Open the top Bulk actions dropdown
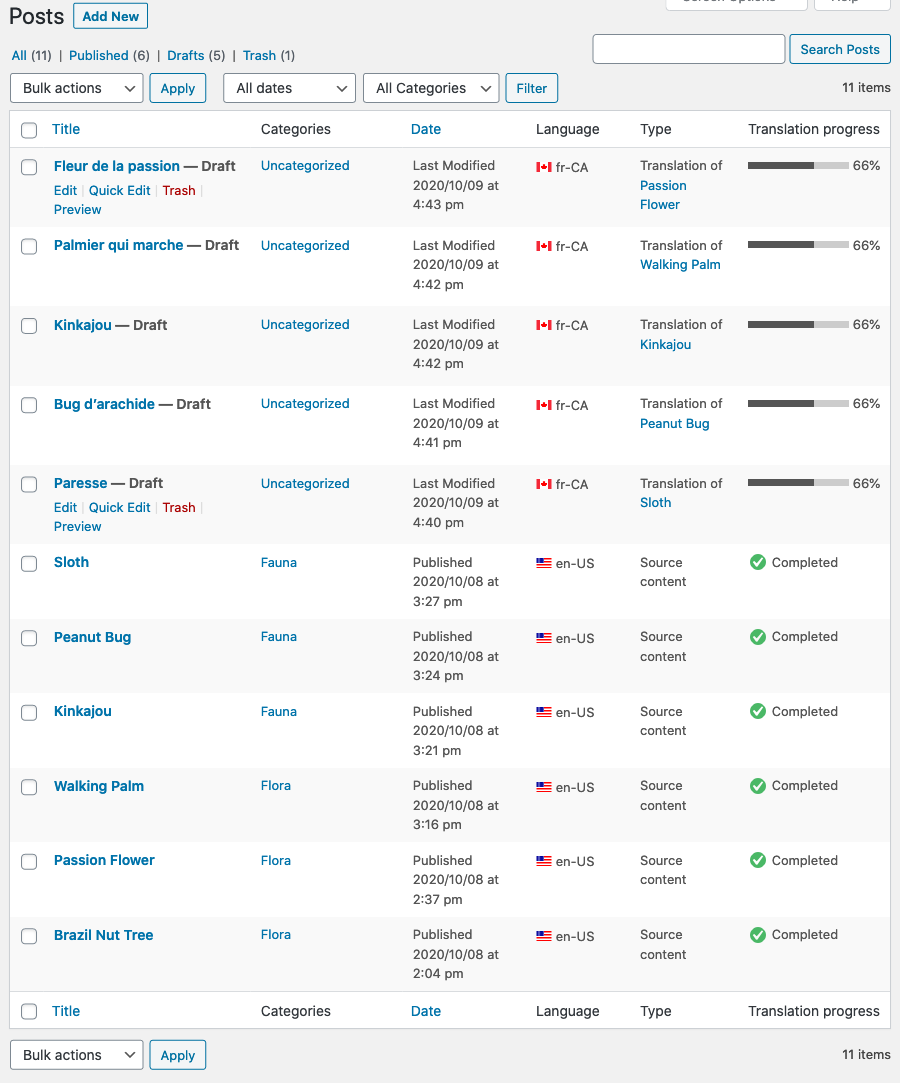The height and width of the screenshot is (1083, 900). pos(77,88)
